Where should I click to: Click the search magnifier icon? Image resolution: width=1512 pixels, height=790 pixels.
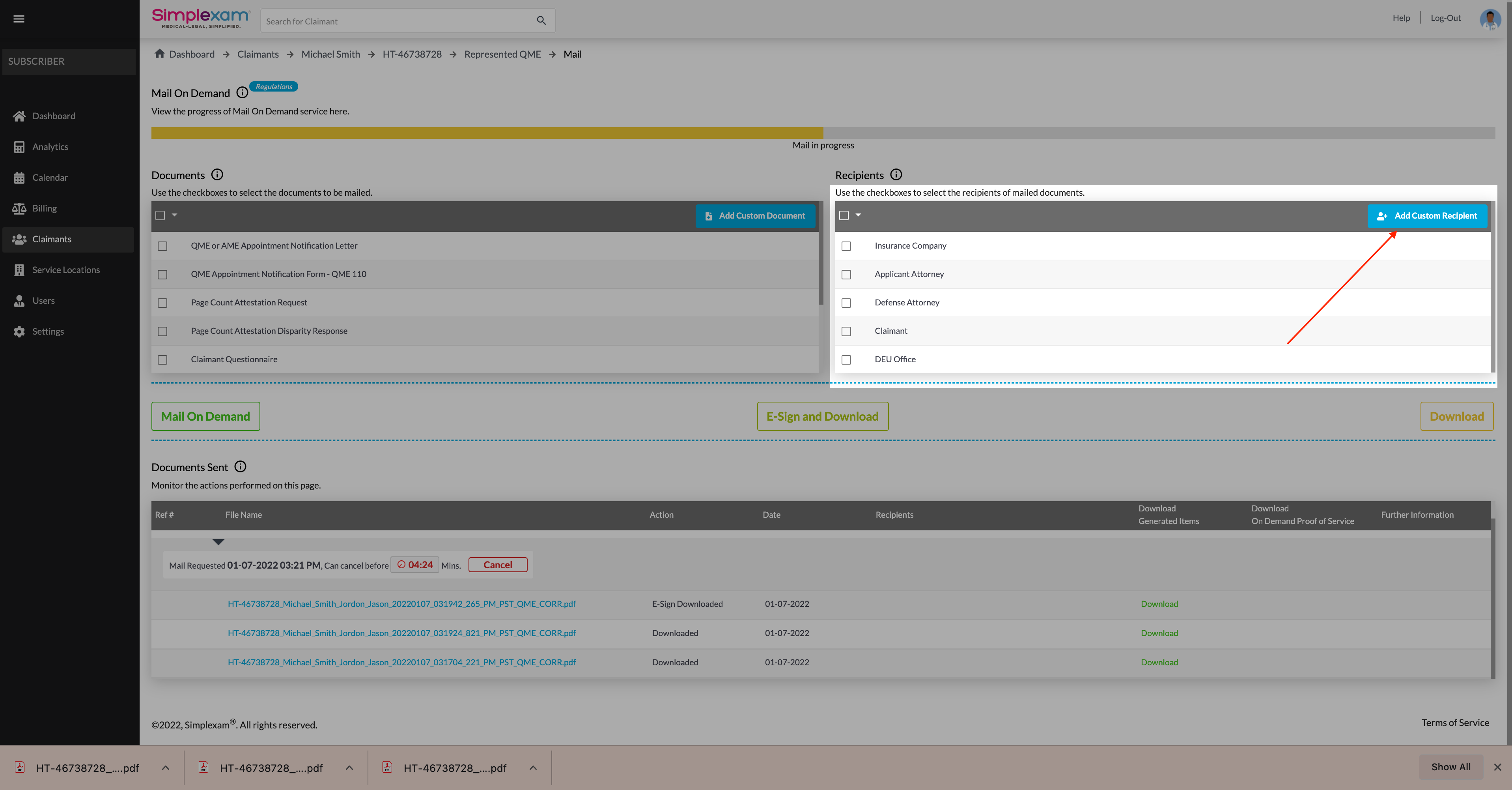(541, 21)
